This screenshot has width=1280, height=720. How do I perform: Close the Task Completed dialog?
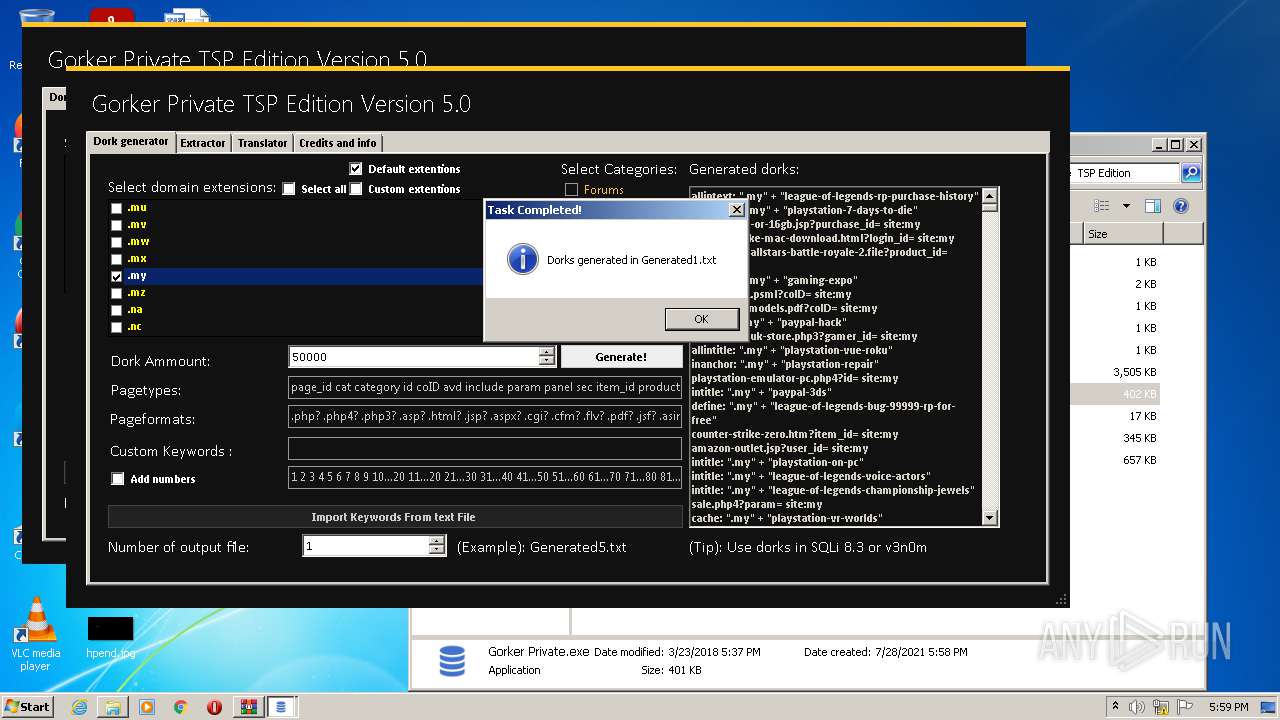(x=737, y=210)
